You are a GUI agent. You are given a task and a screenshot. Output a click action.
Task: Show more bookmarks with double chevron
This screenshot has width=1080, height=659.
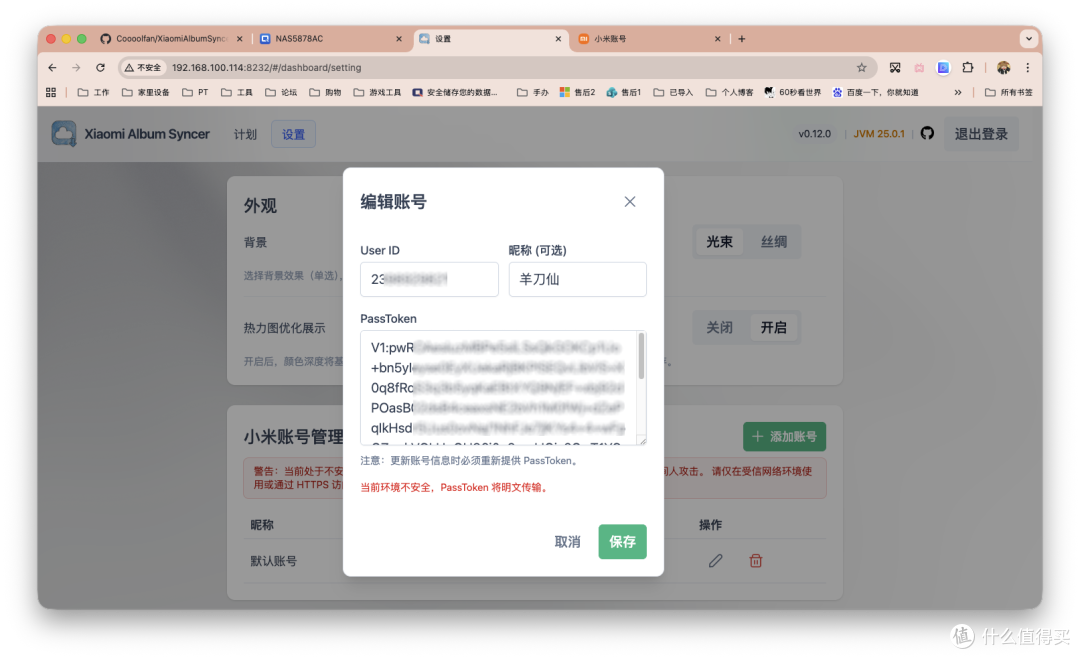click(x=957, y=92)
